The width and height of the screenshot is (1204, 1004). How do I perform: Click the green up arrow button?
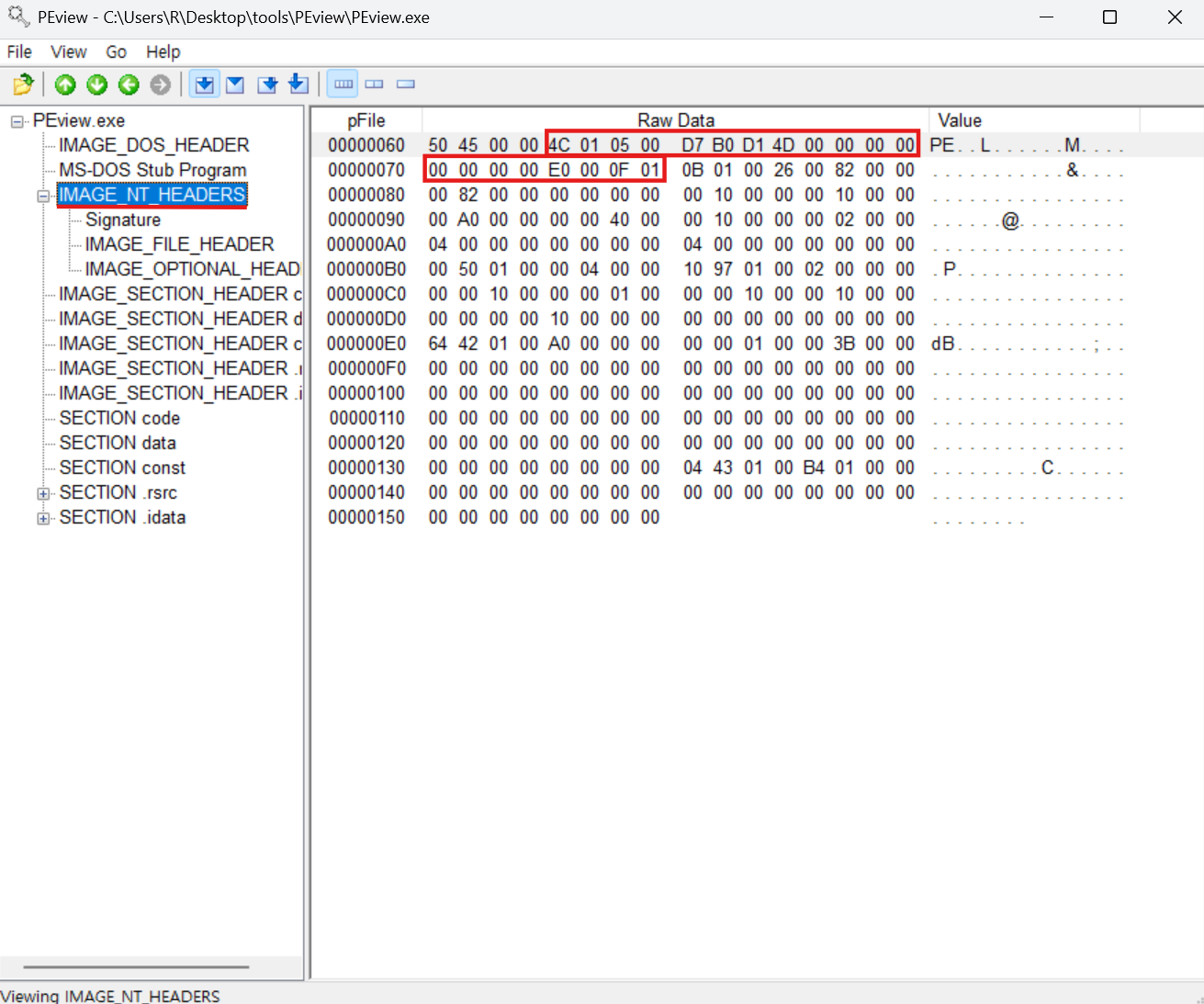(x=65, y=85)
